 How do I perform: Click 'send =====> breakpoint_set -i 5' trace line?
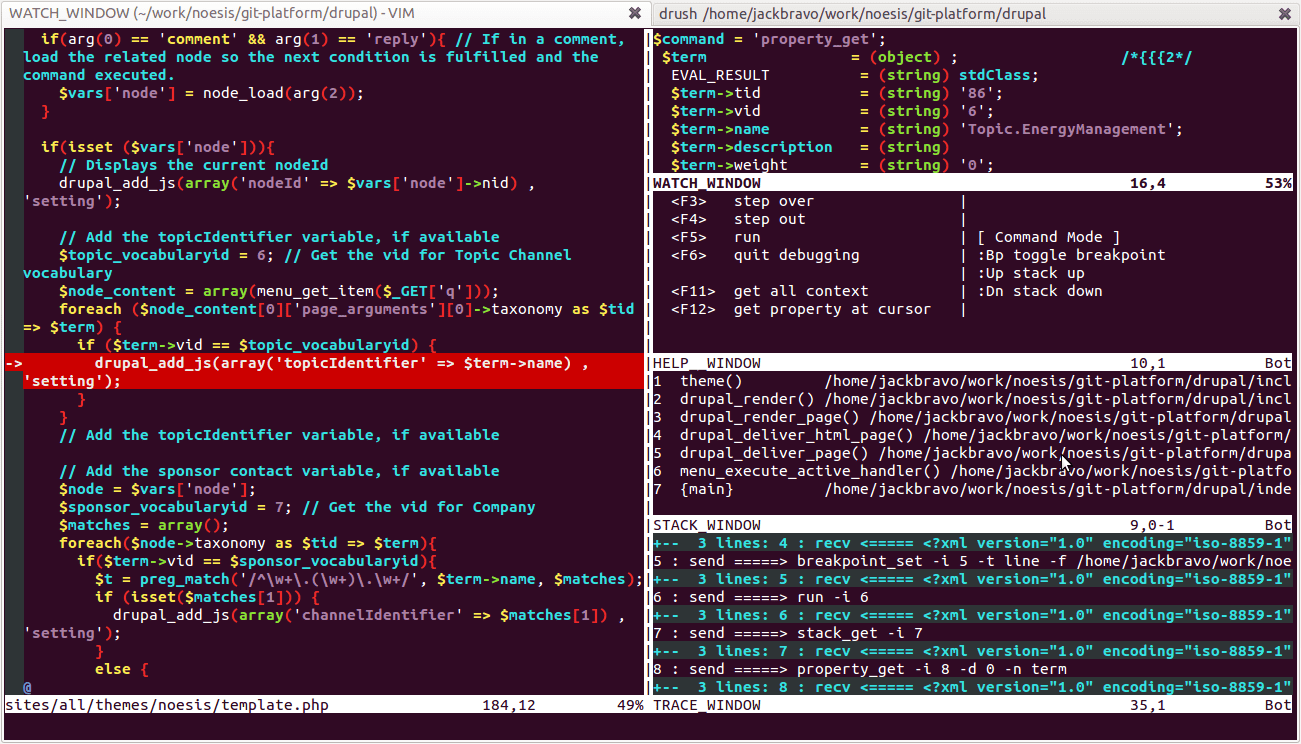click(972, 561)
